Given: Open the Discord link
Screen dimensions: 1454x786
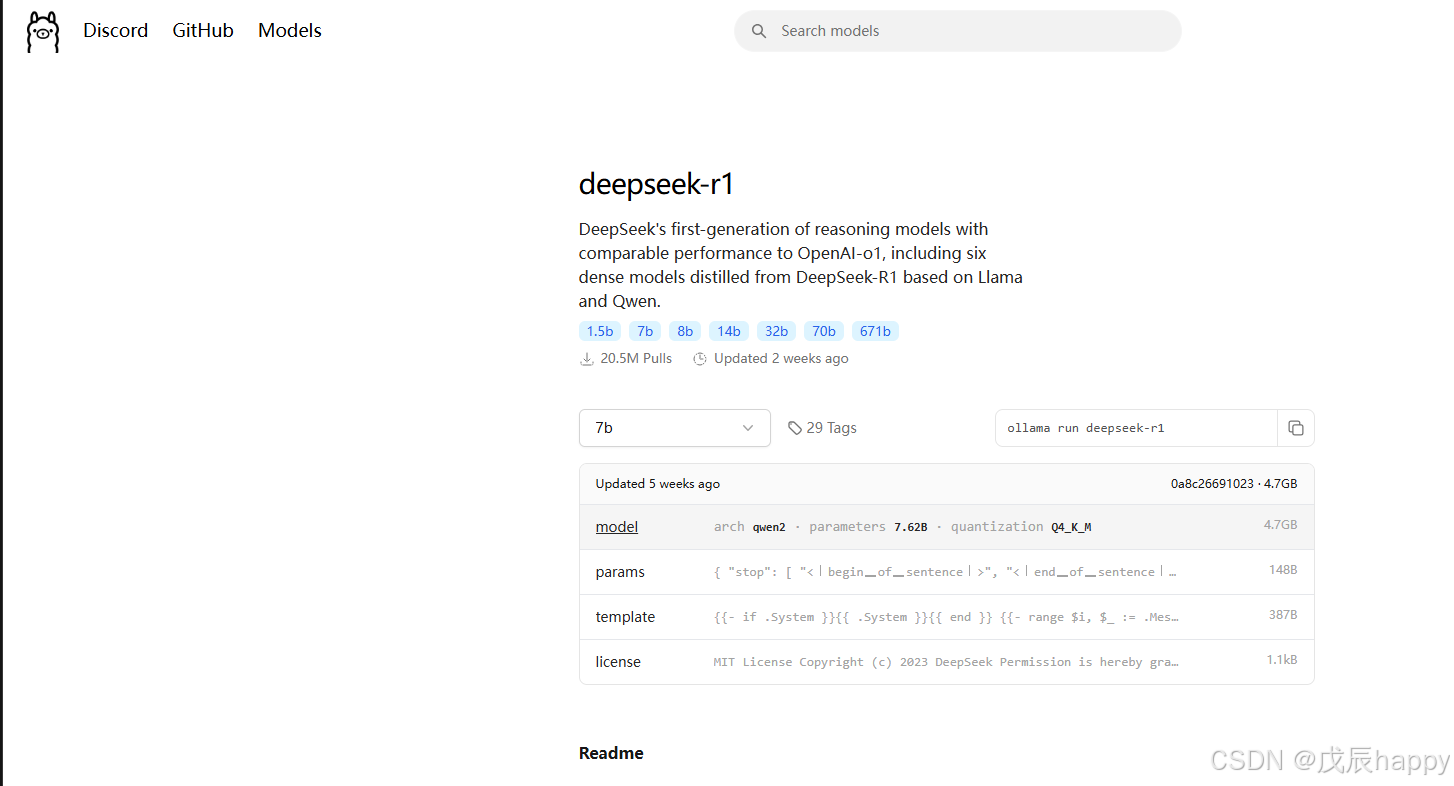Looking at the screenshot, I should 116,31.
